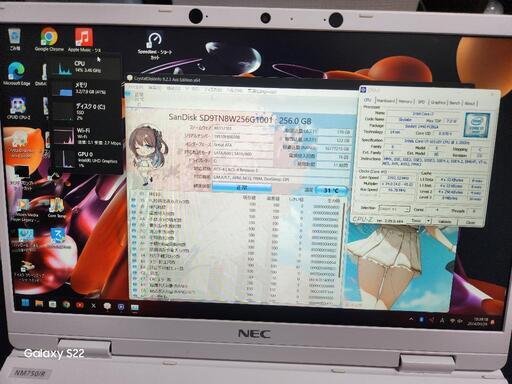Viewport: 512px width, 384px height.
Task: Open Chrome from the taskbar
Action: (66, 304)
